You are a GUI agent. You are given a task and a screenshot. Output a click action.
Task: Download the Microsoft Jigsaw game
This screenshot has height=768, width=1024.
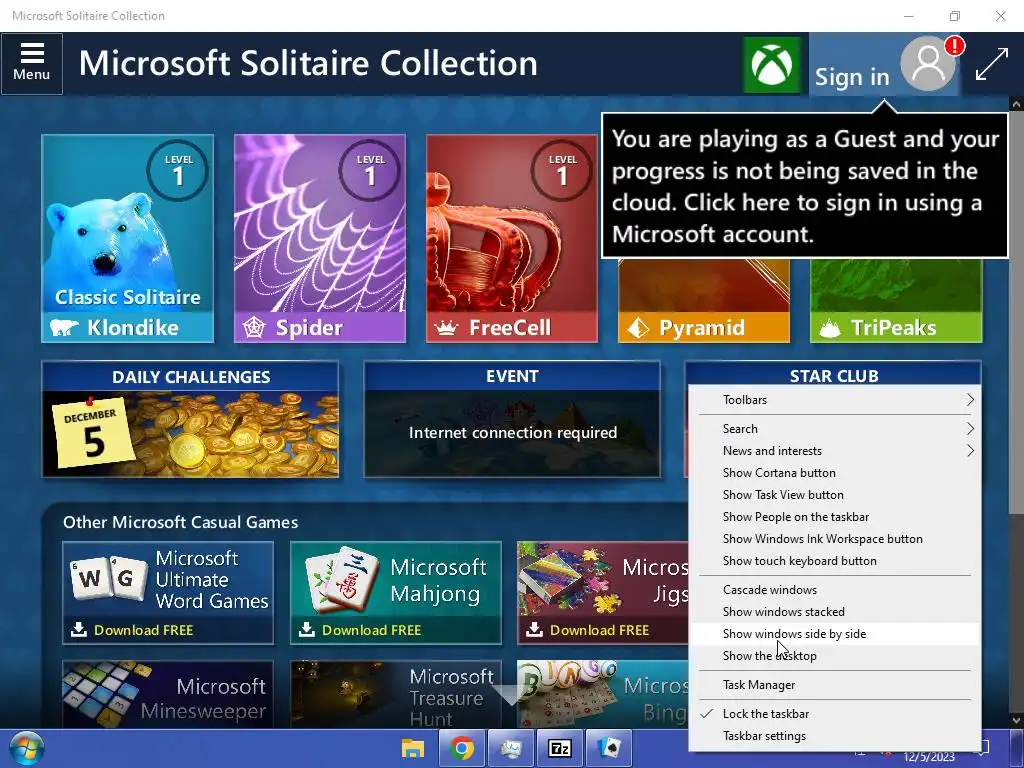pos(602,593)
